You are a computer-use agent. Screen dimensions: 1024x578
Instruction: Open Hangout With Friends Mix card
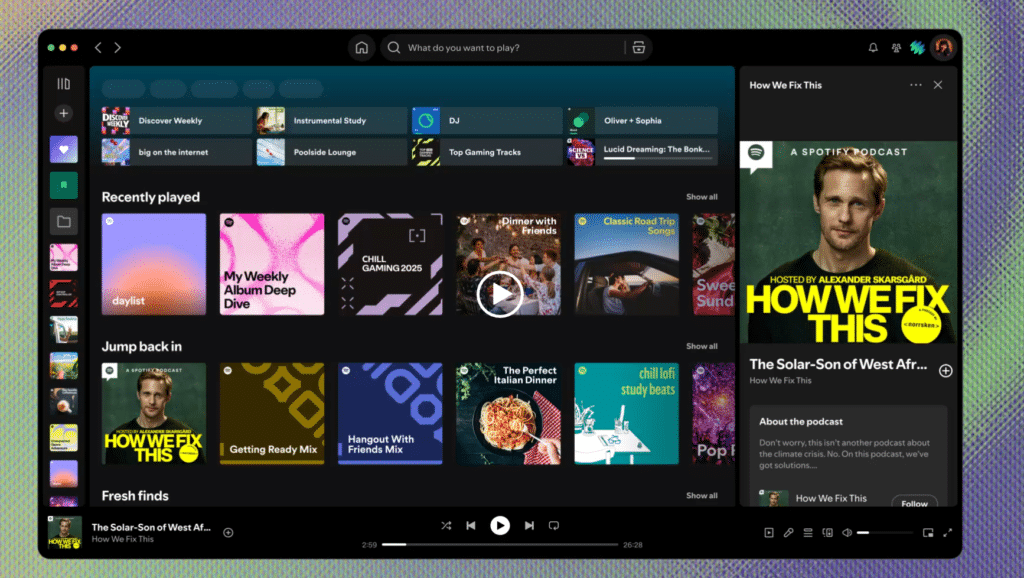coord(390,414)
